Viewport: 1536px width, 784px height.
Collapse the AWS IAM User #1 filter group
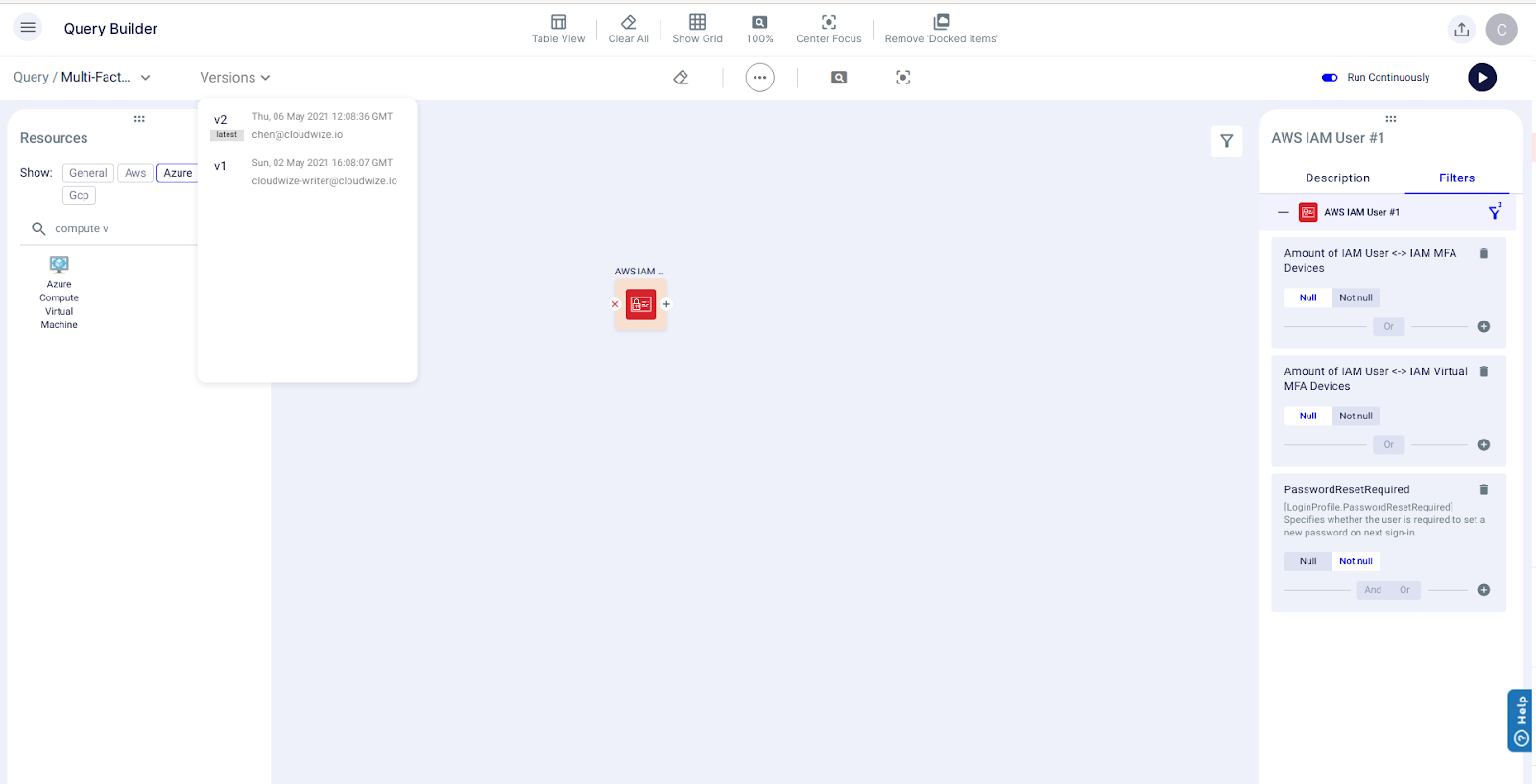1284,212
